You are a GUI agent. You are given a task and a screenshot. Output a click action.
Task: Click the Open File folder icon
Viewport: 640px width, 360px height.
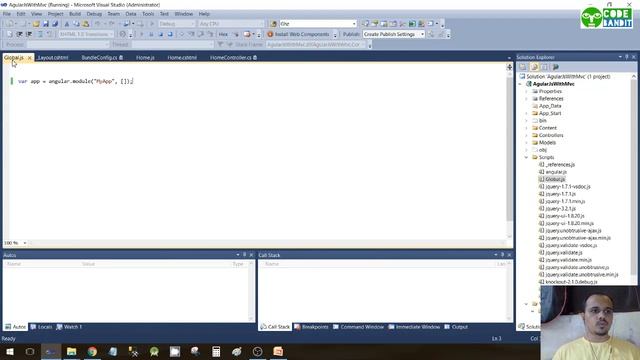36,24
